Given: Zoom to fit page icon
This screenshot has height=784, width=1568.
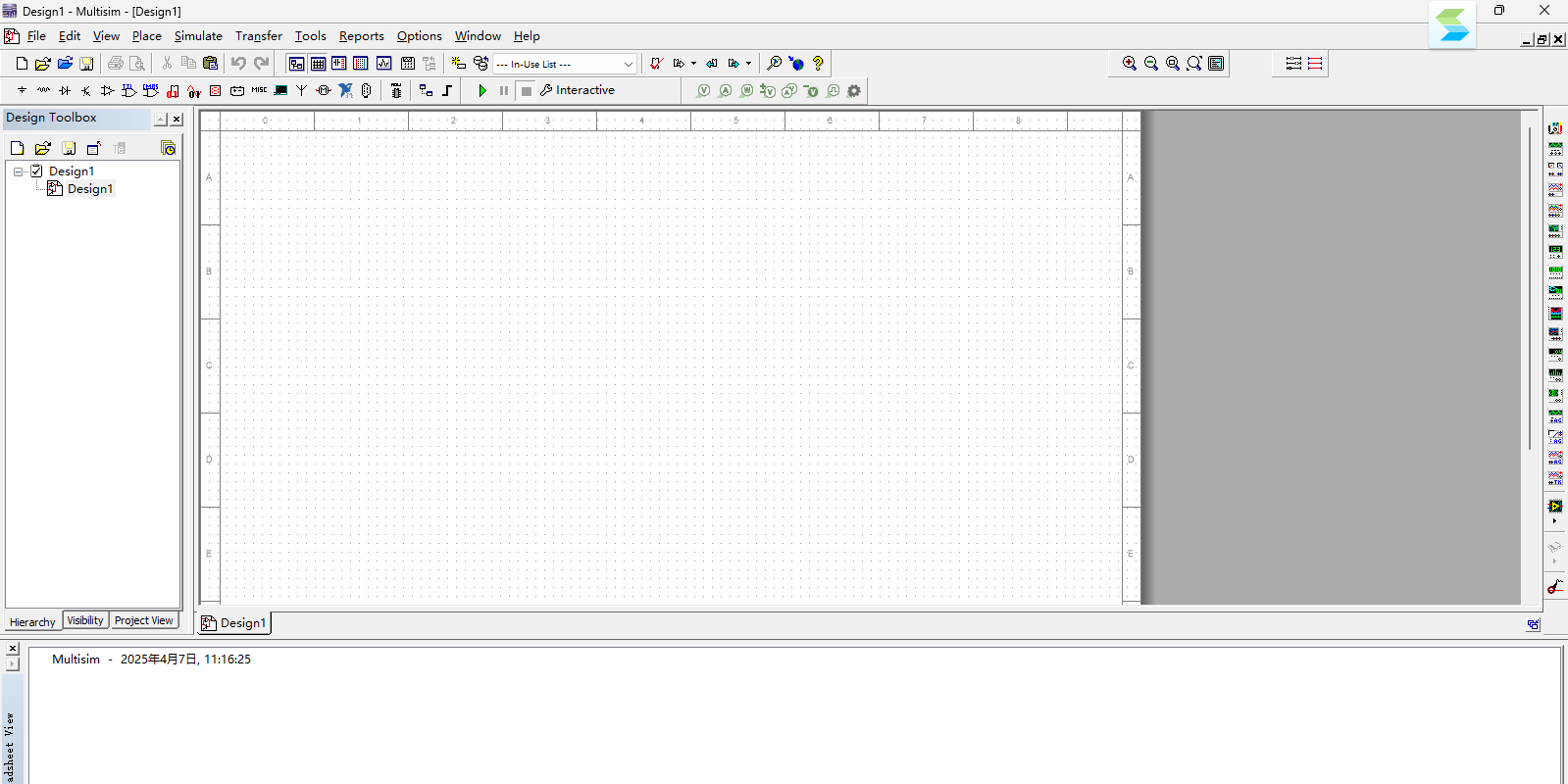Looking at the screenshot, I should (1194, 64).
